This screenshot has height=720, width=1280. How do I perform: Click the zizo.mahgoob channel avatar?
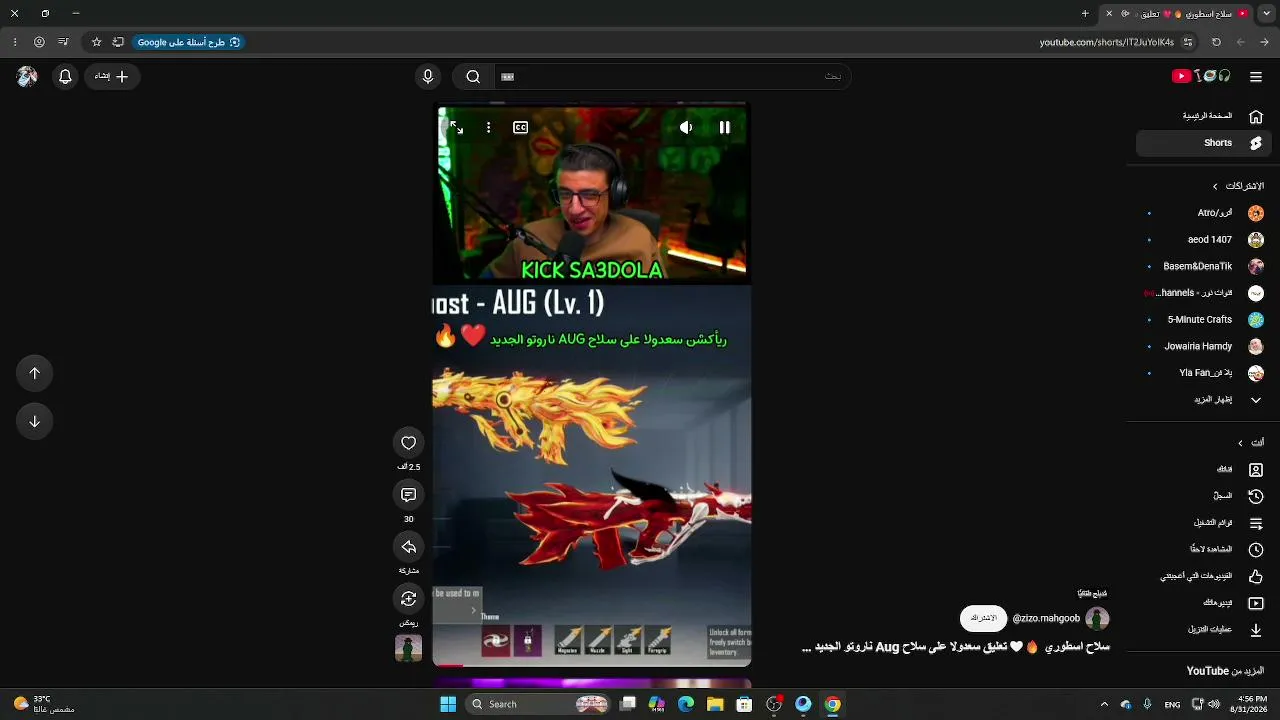(x=1097, y=618)
